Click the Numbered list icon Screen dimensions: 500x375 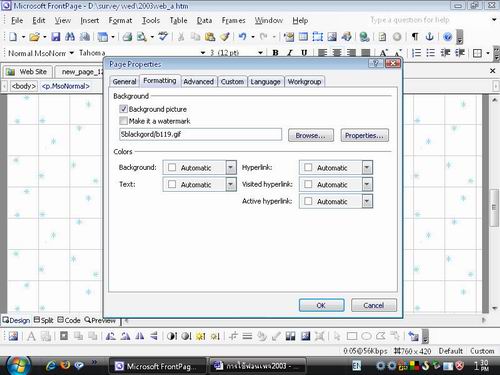(x=416, y=53)
